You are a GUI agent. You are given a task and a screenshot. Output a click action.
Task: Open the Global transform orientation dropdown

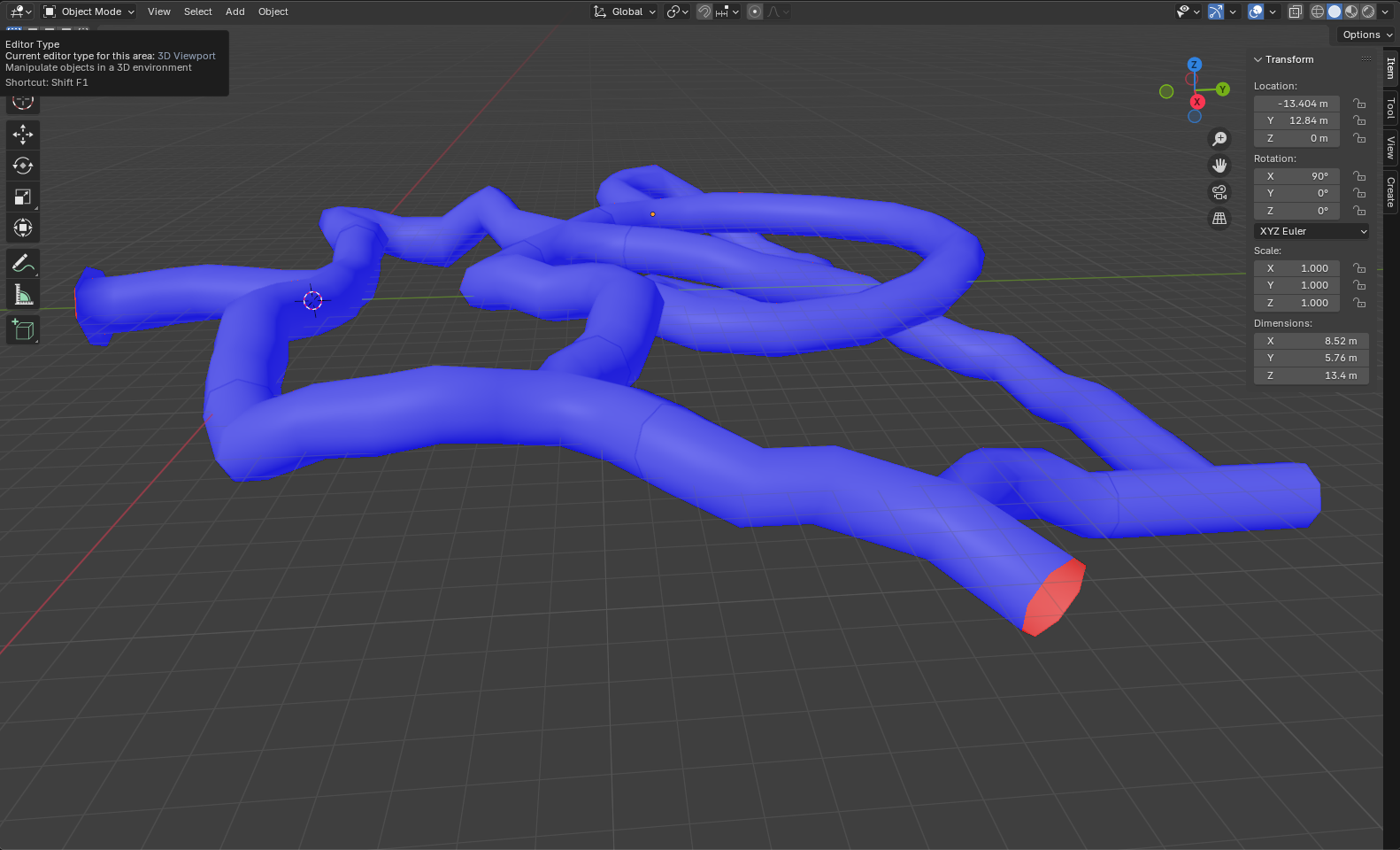[x=626, y=12]
